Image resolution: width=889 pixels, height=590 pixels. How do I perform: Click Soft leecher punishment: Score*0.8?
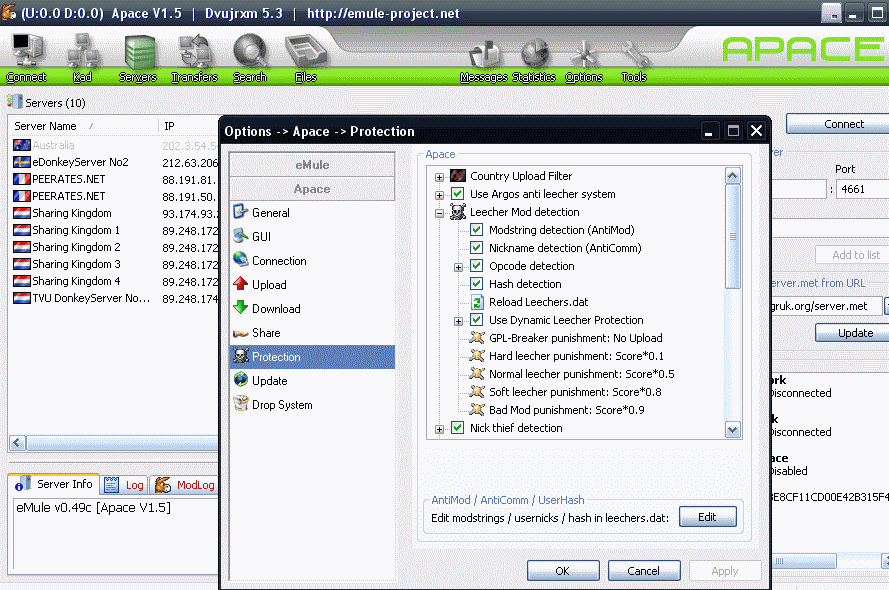click(x=574, y=392)
